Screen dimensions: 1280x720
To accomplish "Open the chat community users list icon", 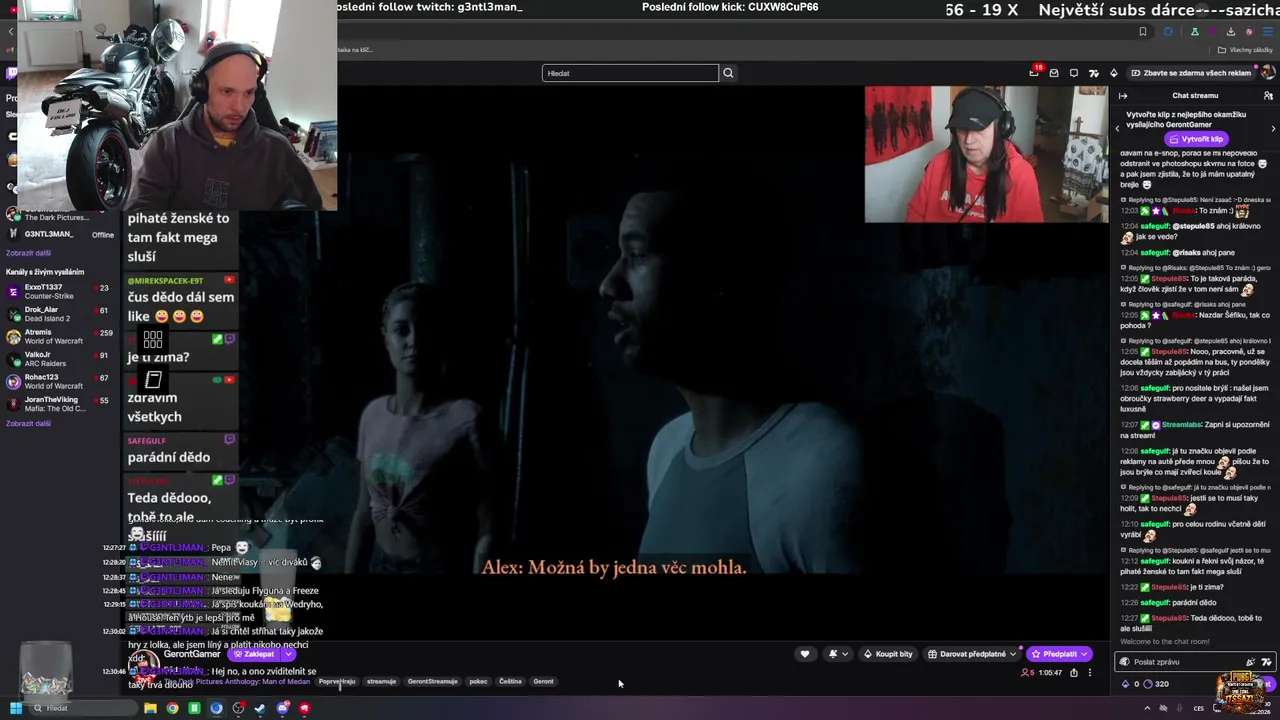I will (x=1268, y=96).
